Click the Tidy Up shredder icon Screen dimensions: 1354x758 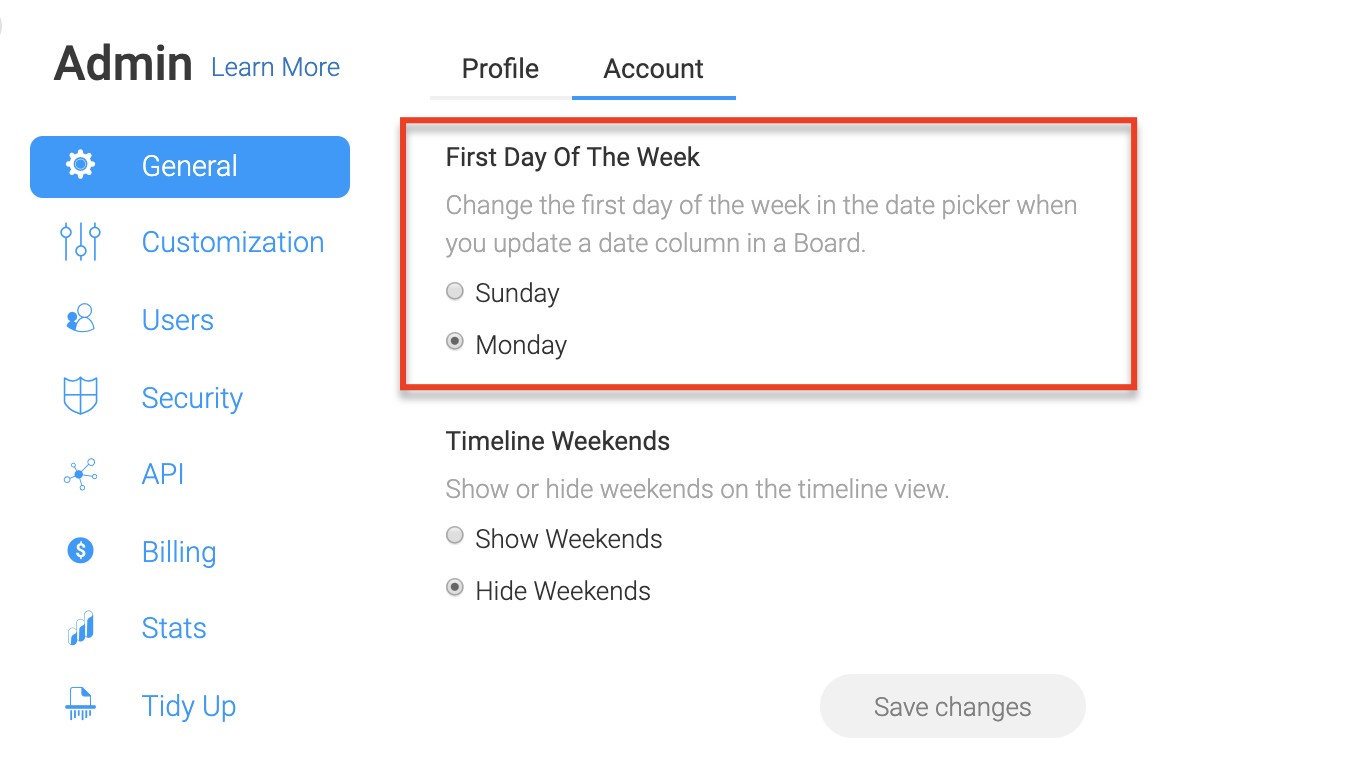[80, 704]
